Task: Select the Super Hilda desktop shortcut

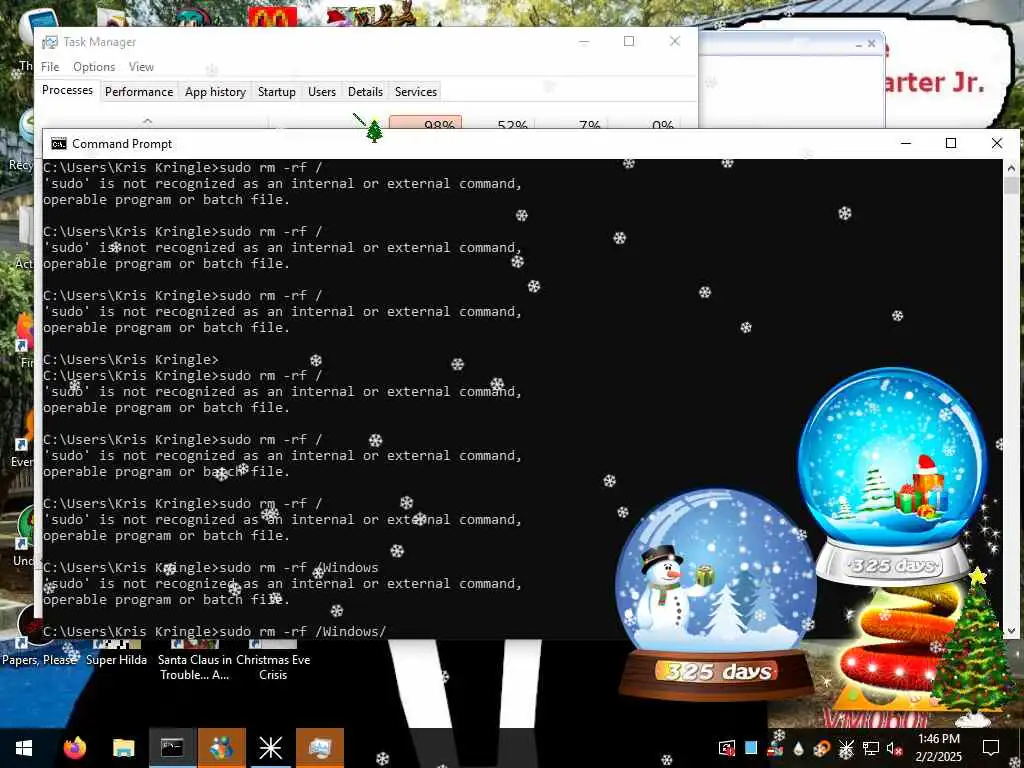Action: click(x=116, y=653)
